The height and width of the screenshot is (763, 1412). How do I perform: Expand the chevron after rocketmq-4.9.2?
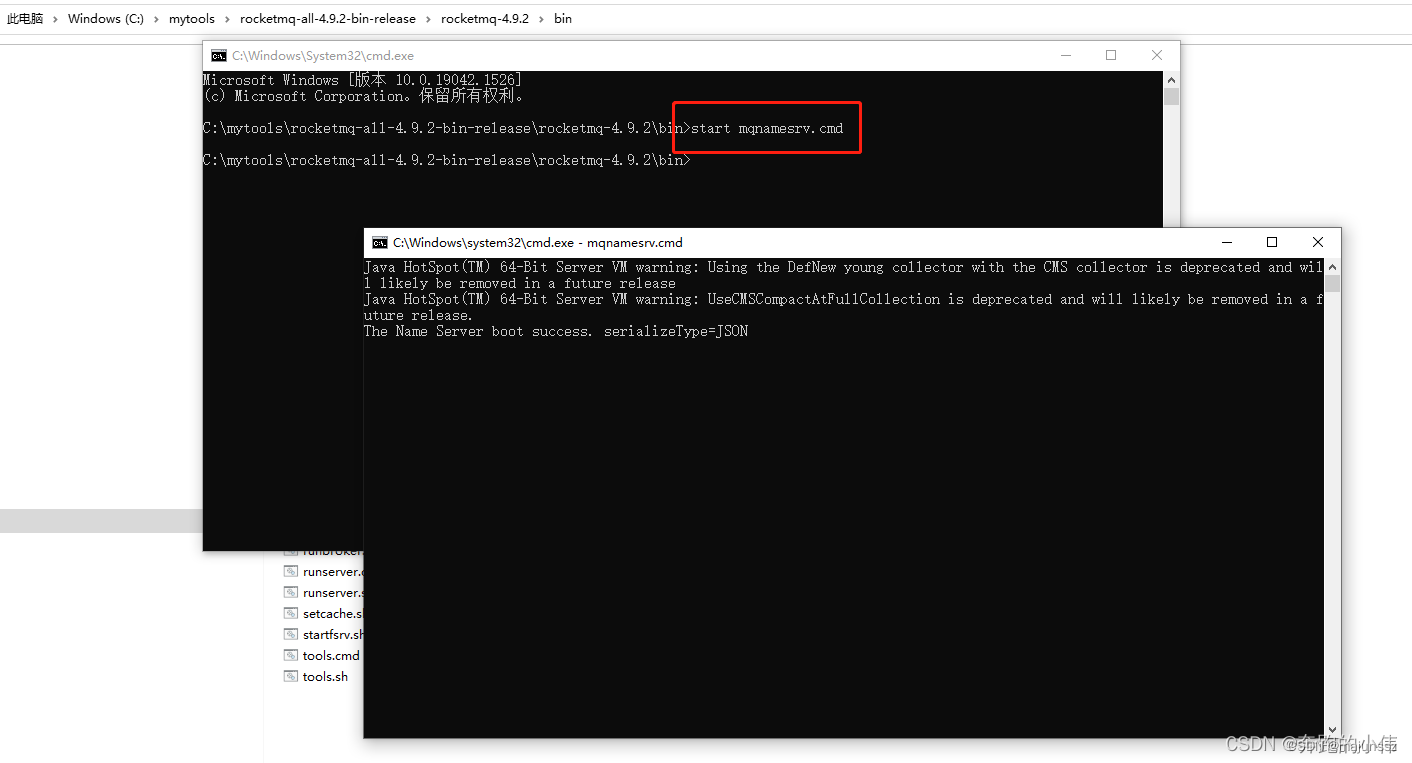coord(542,19)
